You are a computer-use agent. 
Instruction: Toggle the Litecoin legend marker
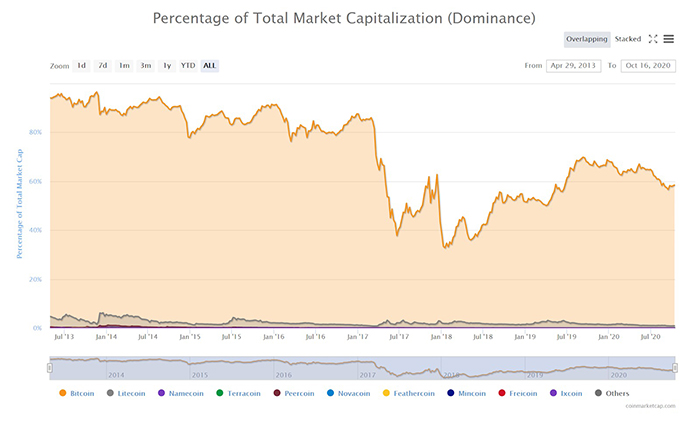(x=123, y=394)
